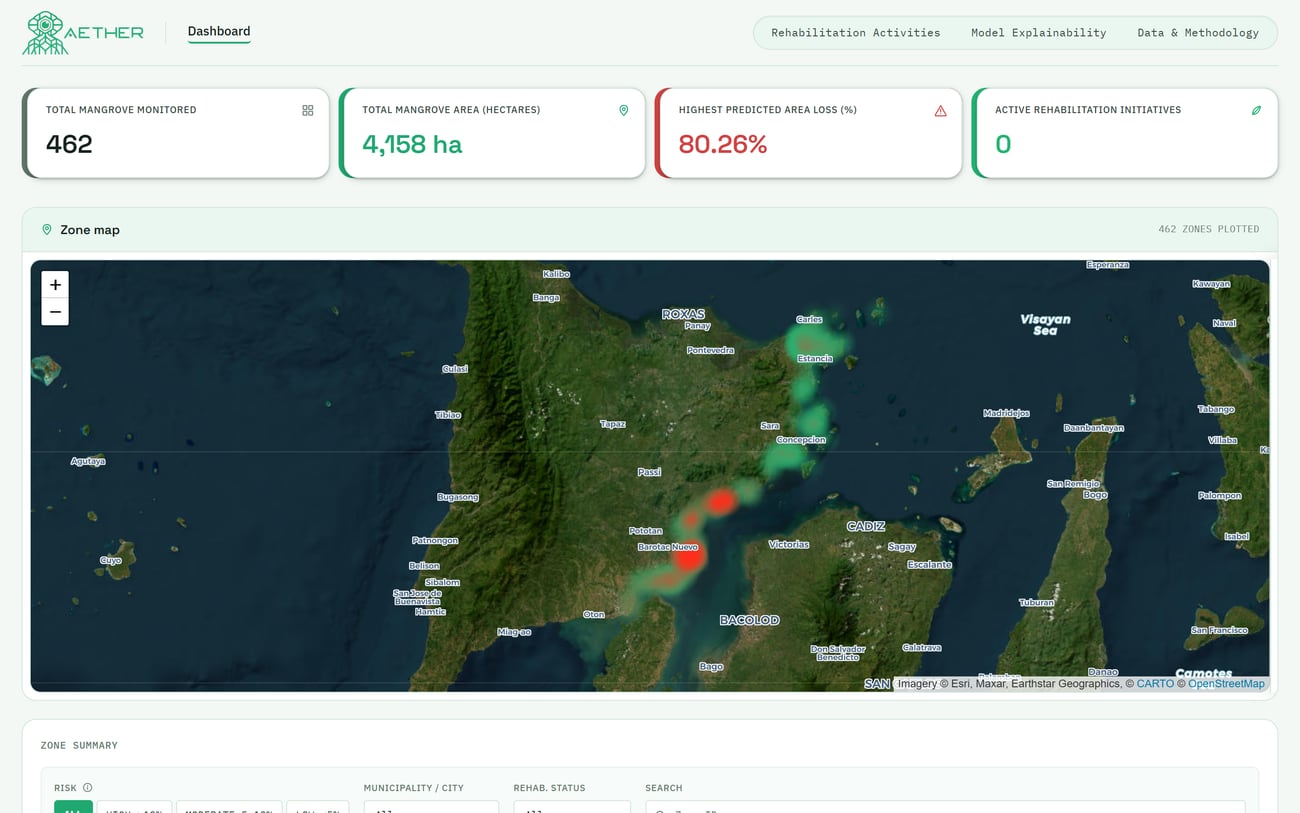Click leaf icon on Active Rehabilitation card
Image resolution: width=1300 pixels, height=813 pixels.
pyautogui.click(x=1257, y=111)
